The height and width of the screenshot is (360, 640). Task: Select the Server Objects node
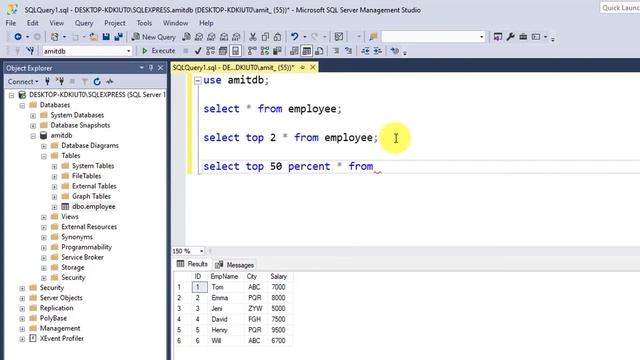[x=61, y=298]
